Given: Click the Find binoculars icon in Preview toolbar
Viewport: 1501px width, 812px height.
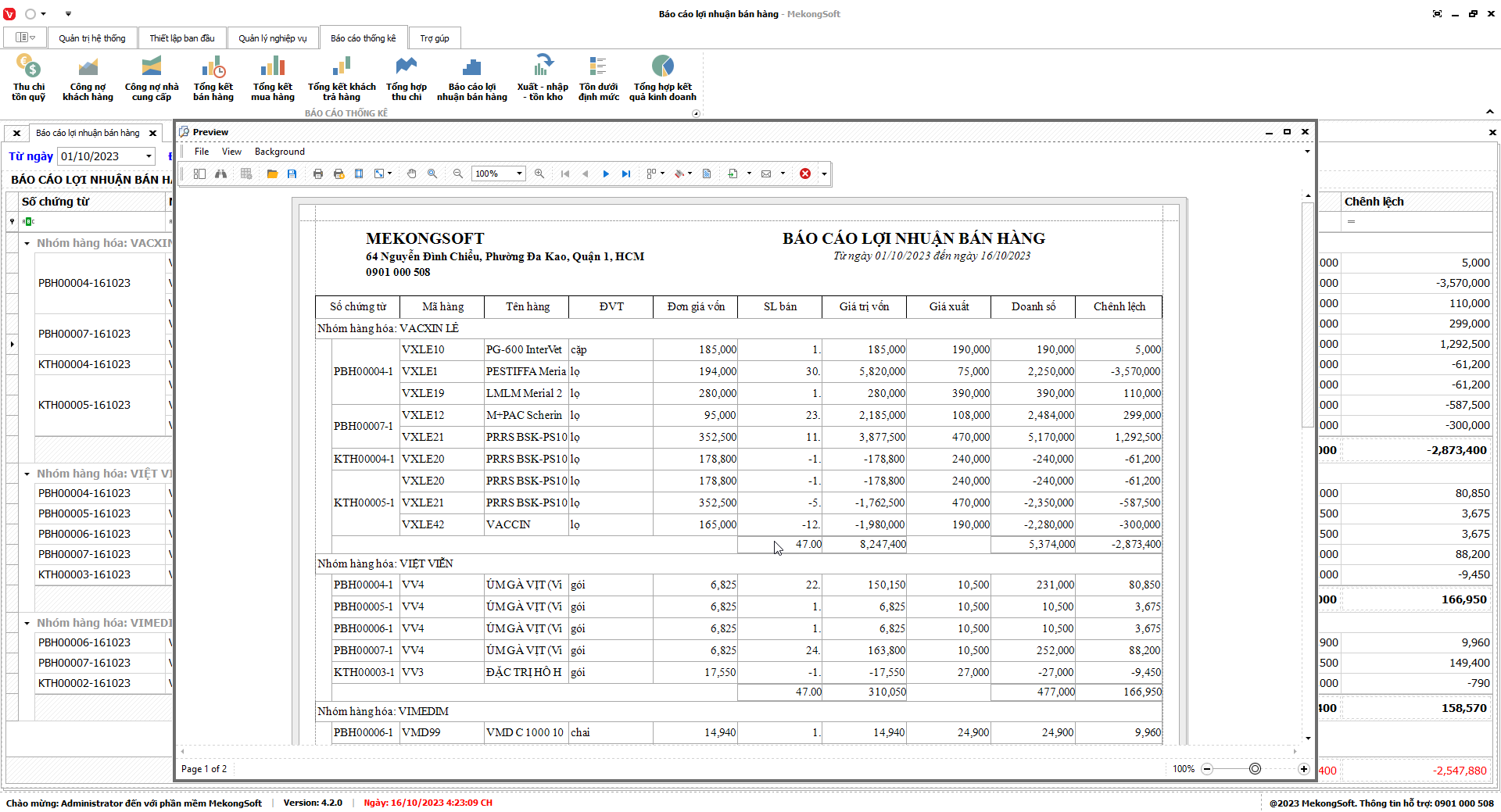Looking at the screenshot, I should click(x=221, y=173).
